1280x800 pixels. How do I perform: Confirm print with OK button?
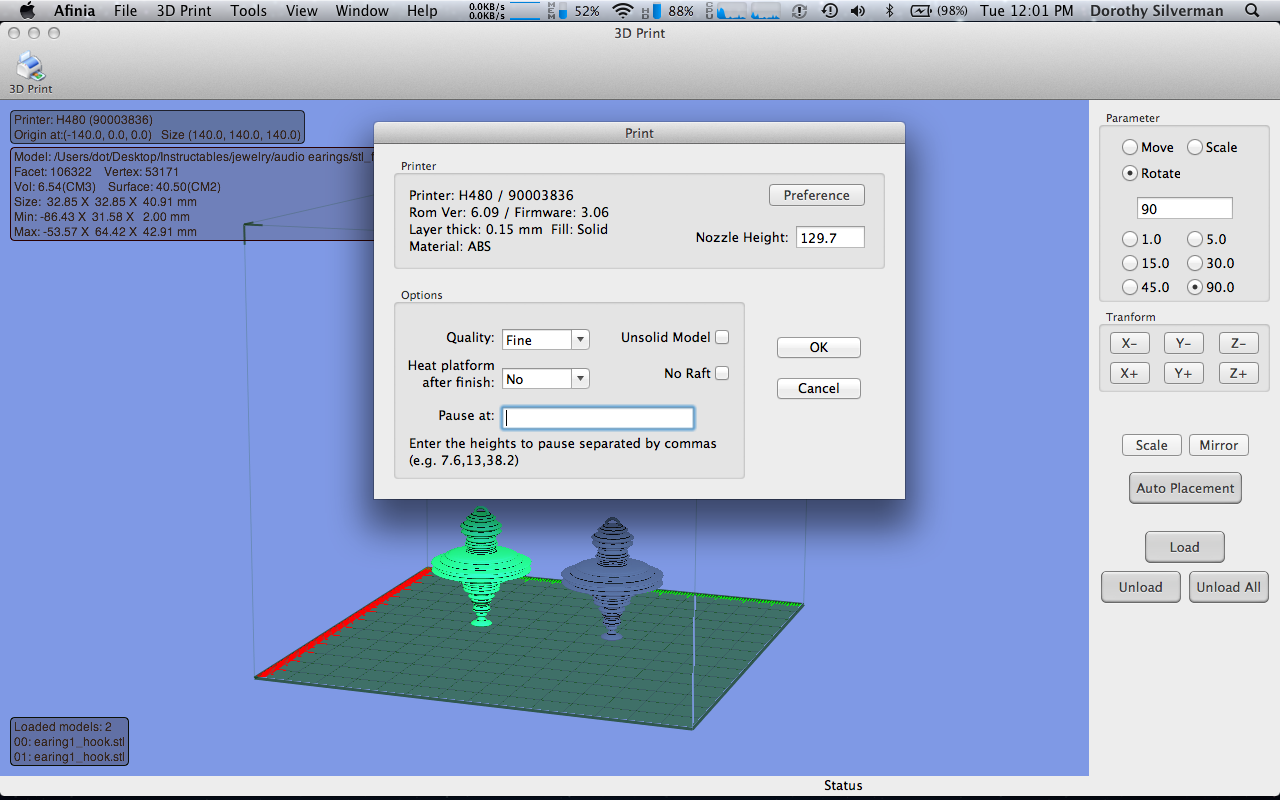(x=819, y=347)
